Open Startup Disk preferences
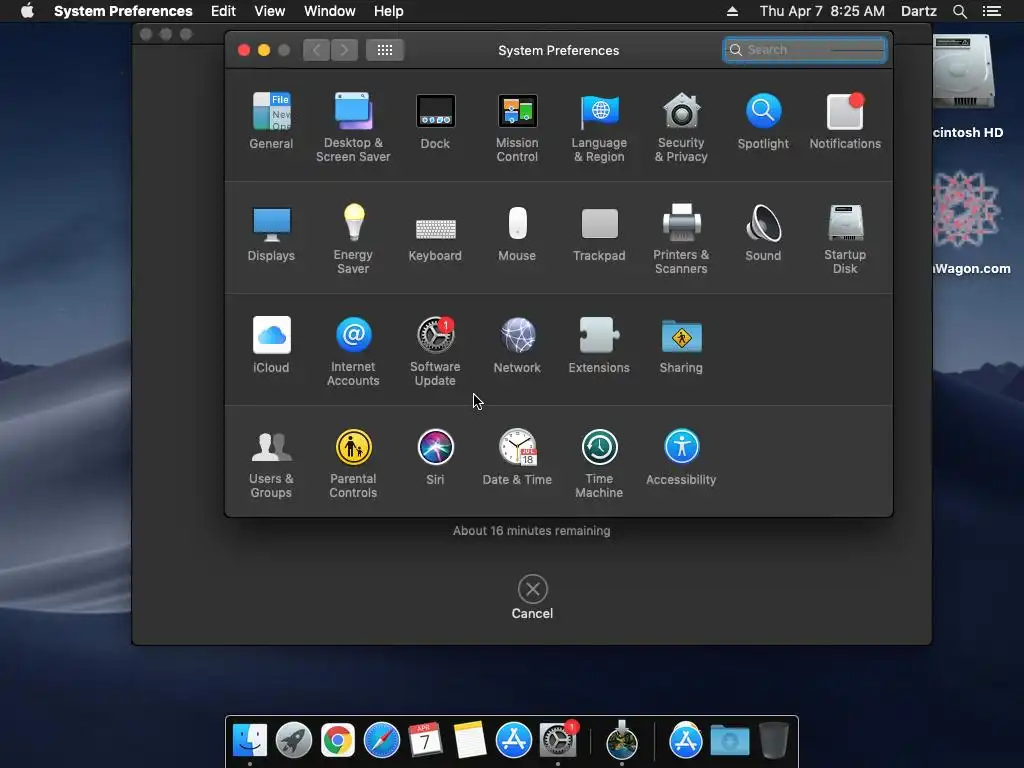 tap(845, 238)
